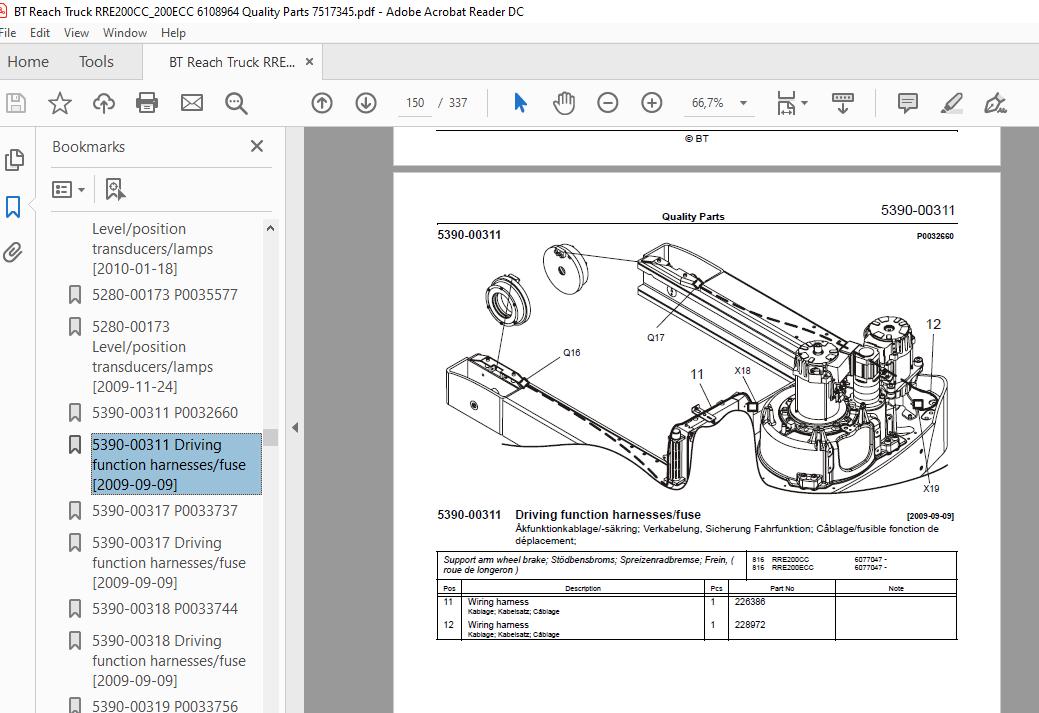
Task: Open the zoom level dropdown arrow
Action: [x=743, y=103]
